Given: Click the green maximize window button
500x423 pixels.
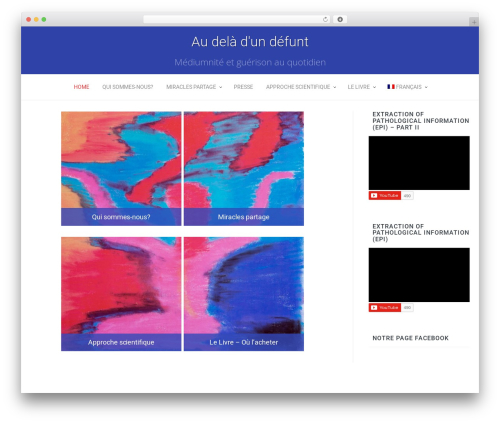Looking at the screenshot, I should click(44, 20).
